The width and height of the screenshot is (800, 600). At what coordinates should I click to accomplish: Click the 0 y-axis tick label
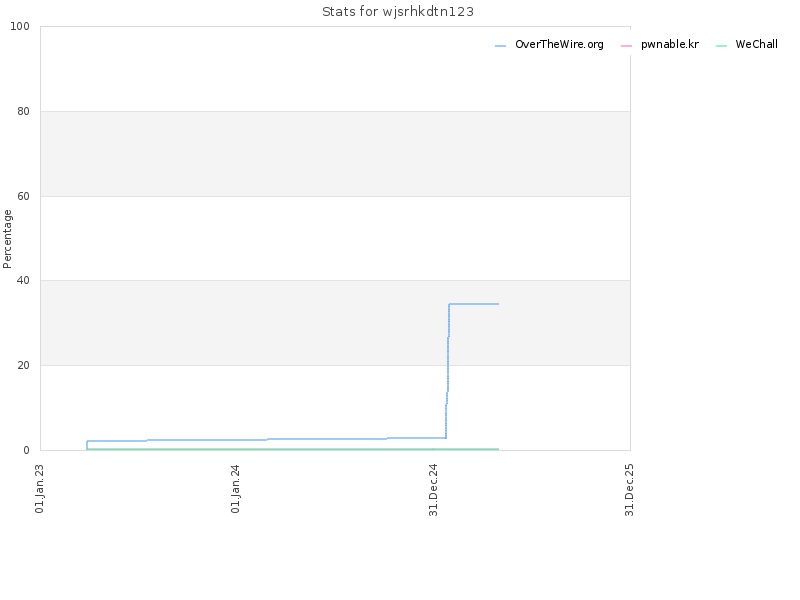27,451
